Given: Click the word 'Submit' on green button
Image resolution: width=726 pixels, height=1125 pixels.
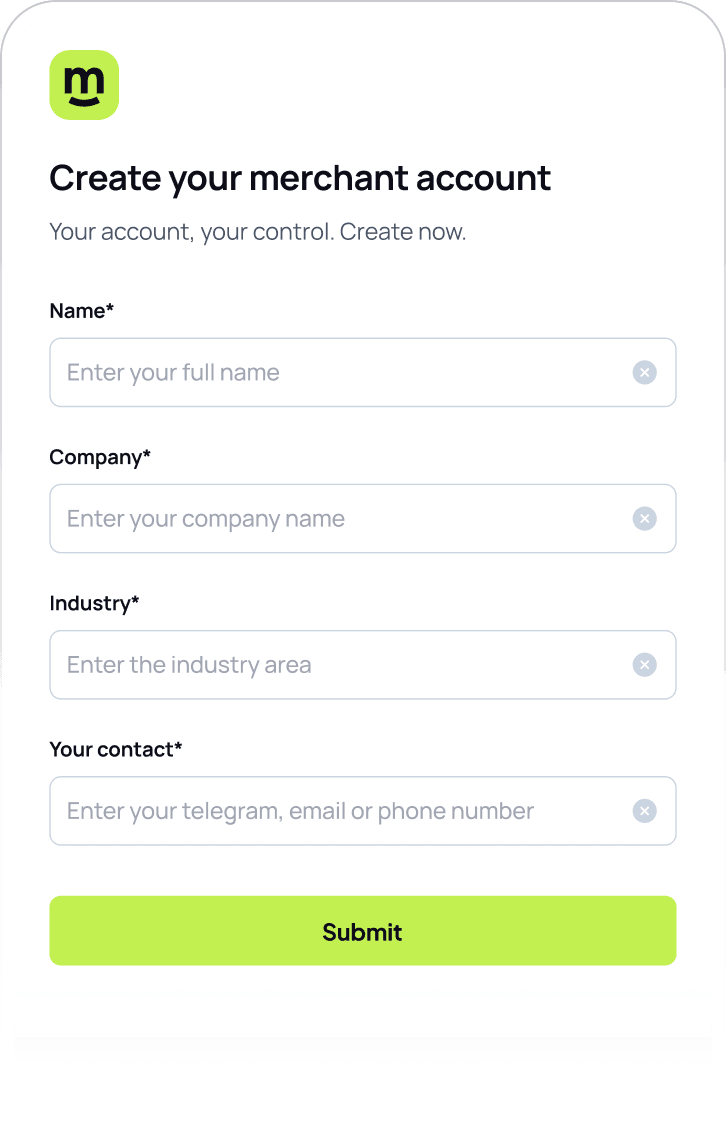Looking at the screenshot, I should tap(362, 932).
